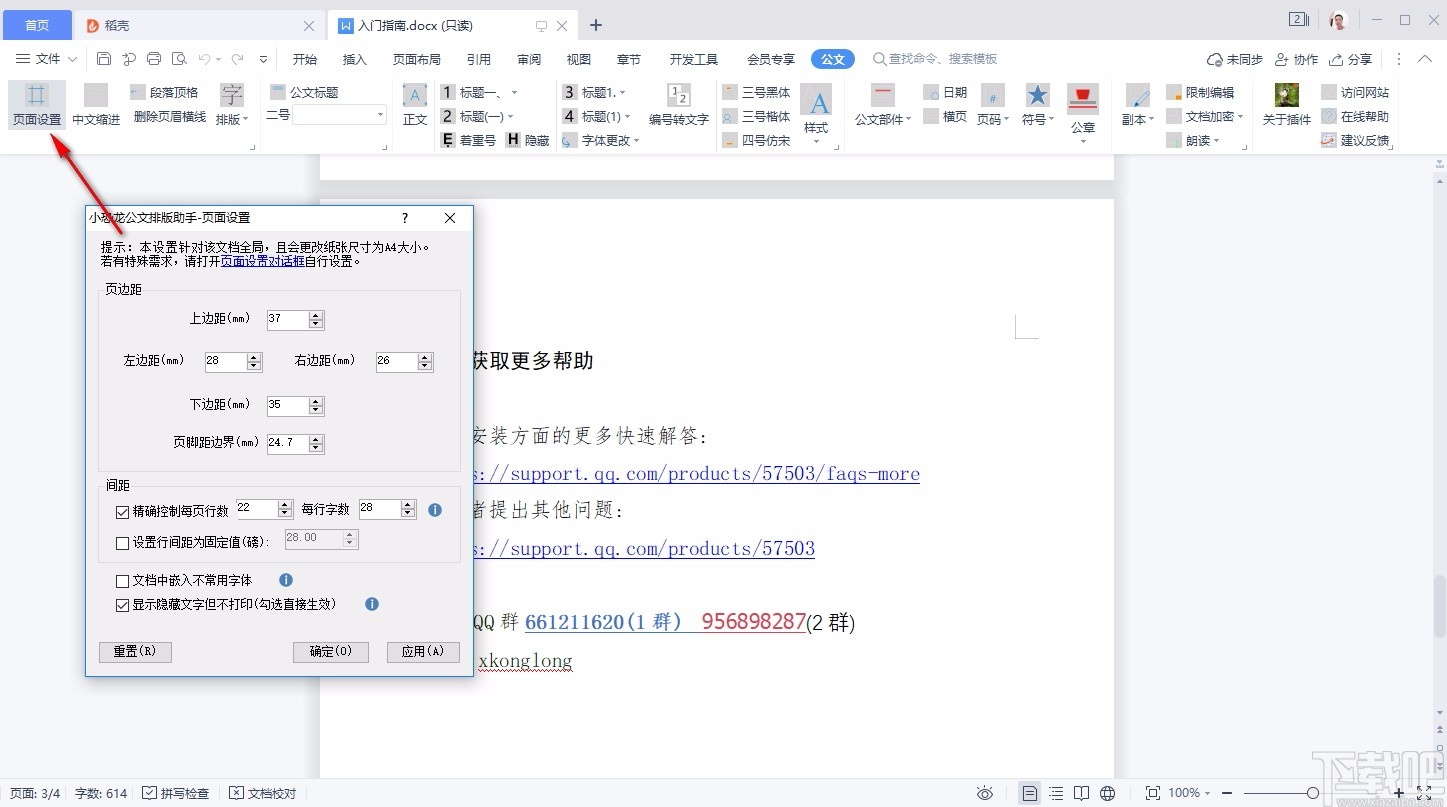Uncheck 精确控制每页行数 in the dialog
Screen dimensions: 1447x807
(x=122, y=511)
